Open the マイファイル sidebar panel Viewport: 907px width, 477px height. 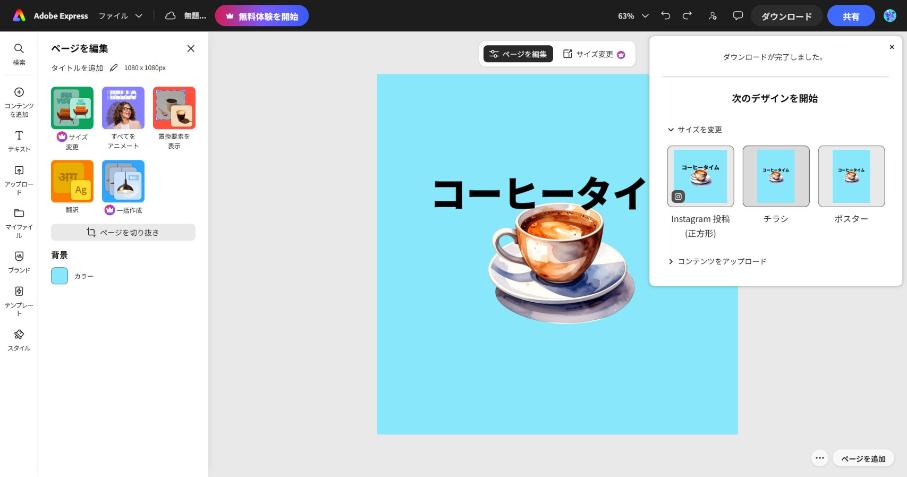pyautogui.click(x=19, y=223)
